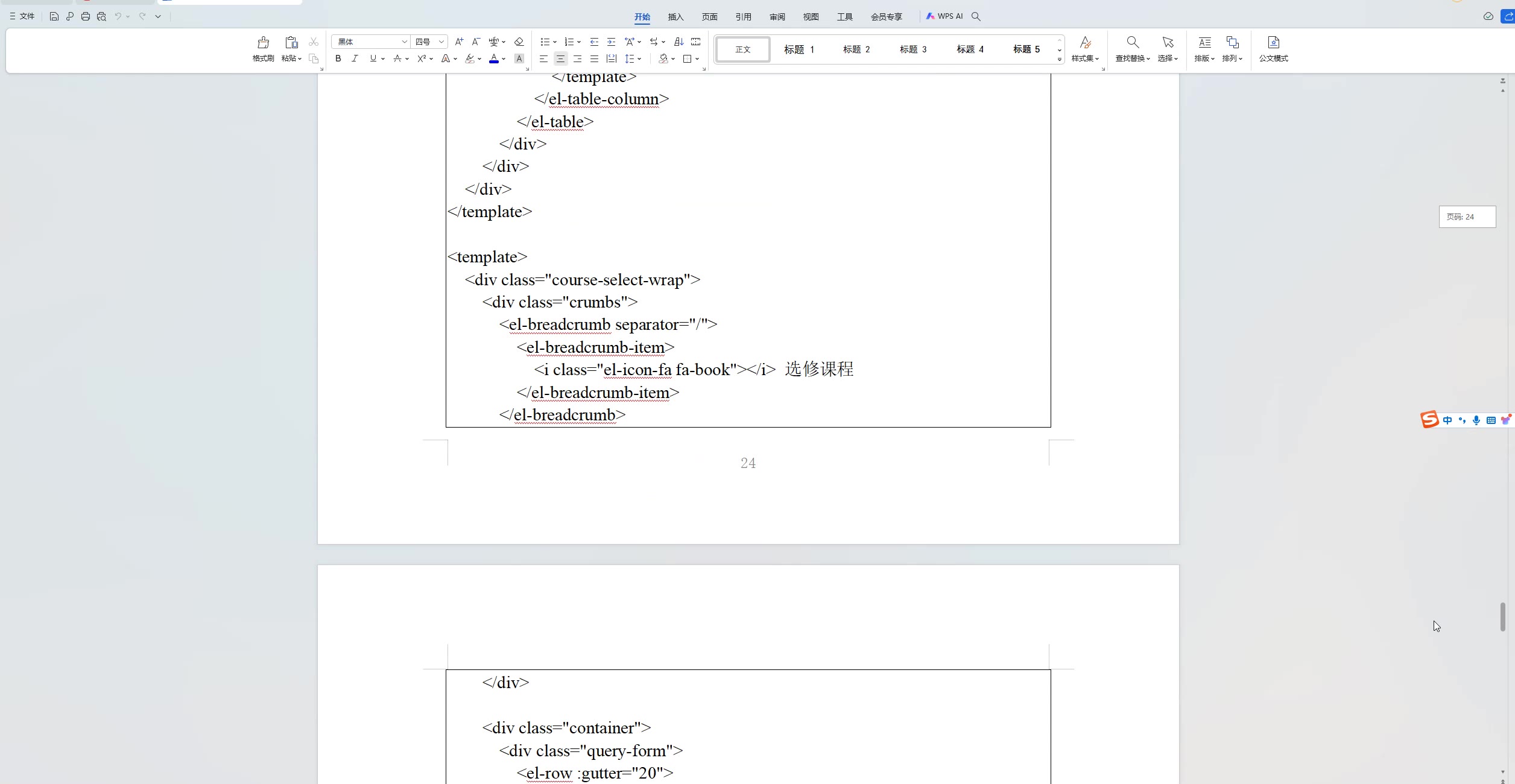Click the paragraph shading fill bucket

(663, 58)
